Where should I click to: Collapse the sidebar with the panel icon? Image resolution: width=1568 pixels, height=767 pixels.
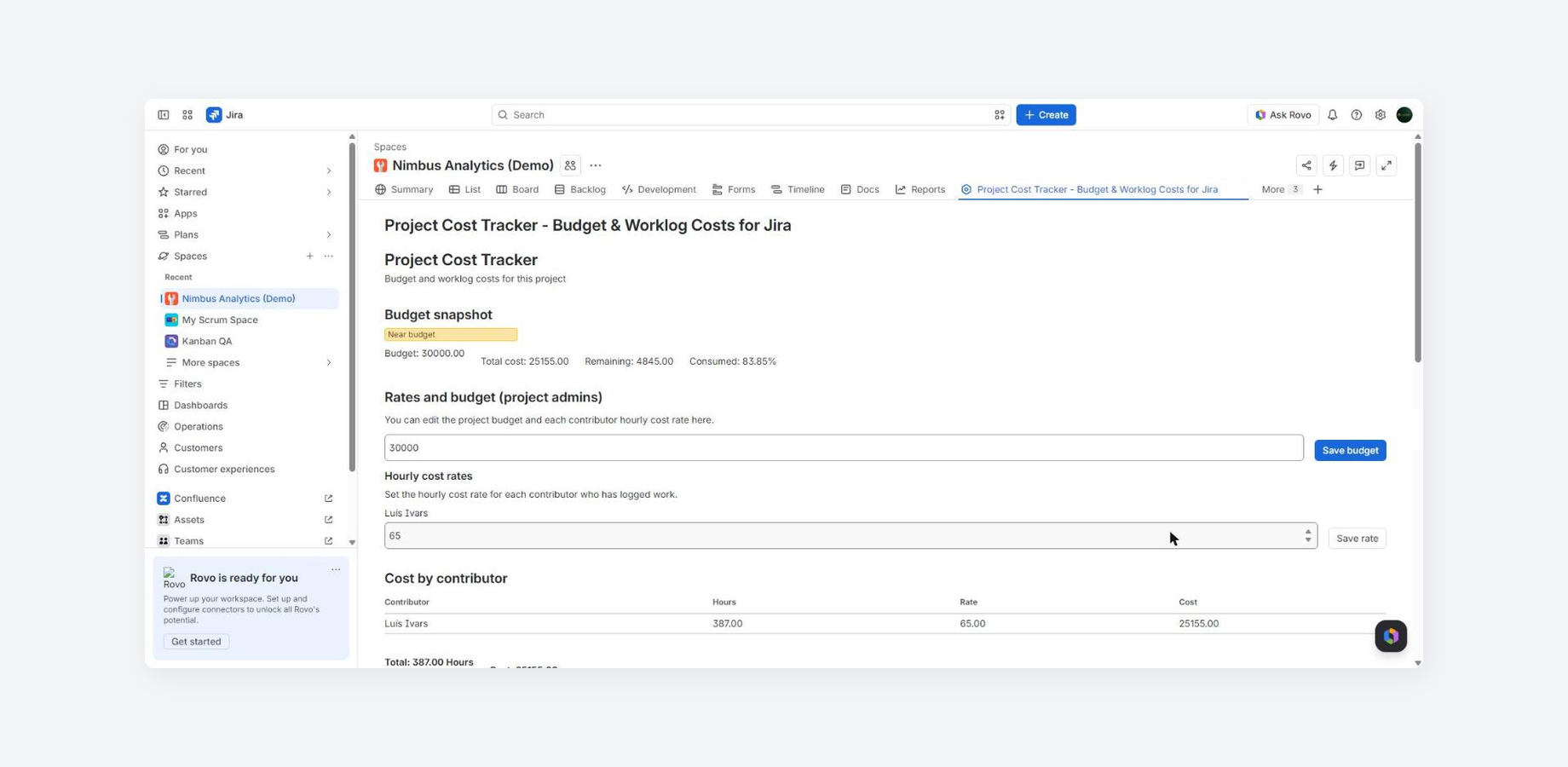pyautogui.click(x=163, y=115)
